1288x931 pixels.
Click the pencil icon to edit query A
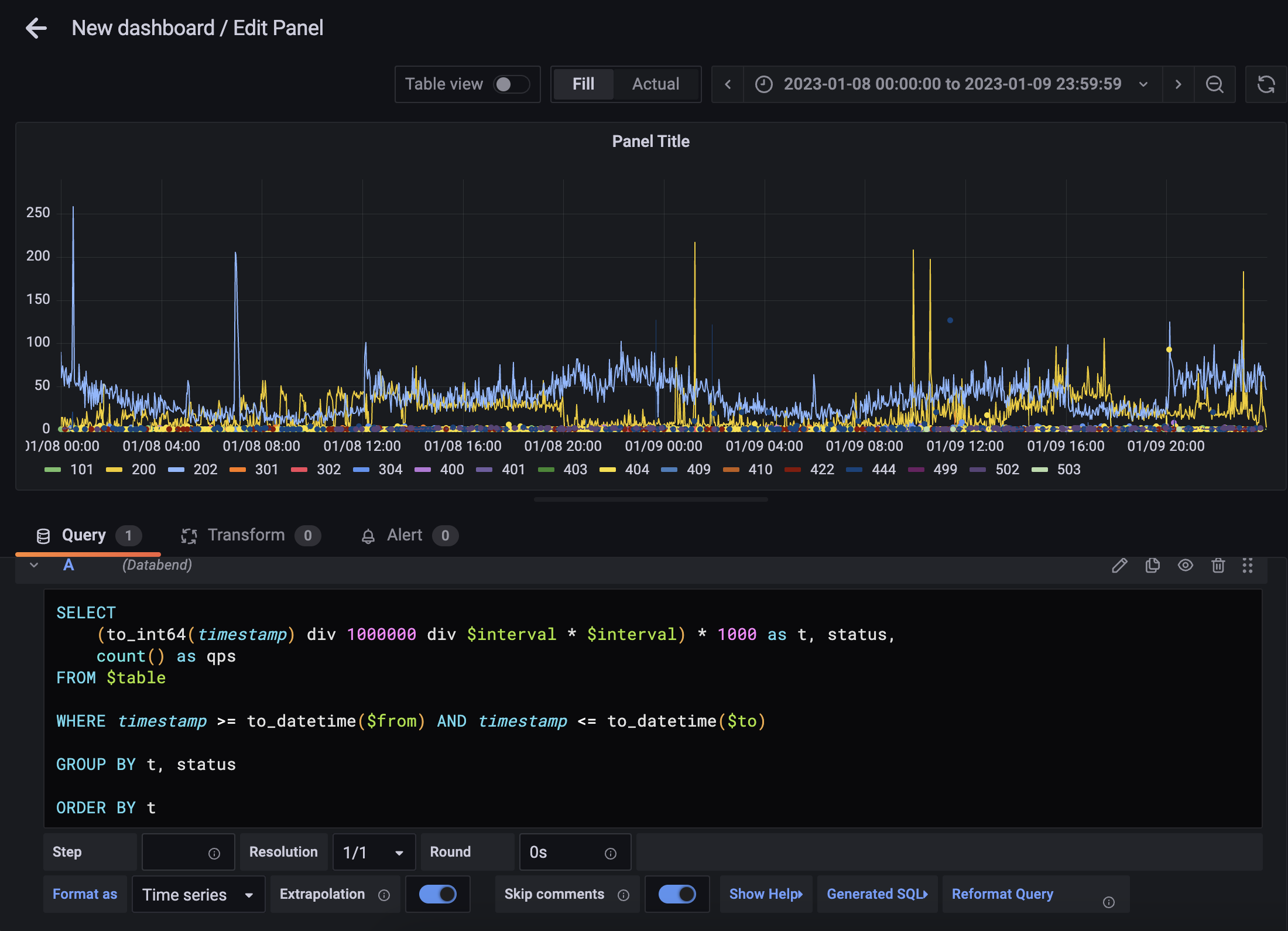pos(1119,565)
